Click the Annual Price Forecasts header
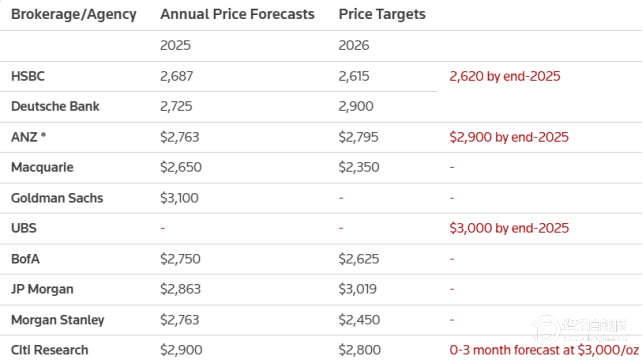 click(237, 14)
